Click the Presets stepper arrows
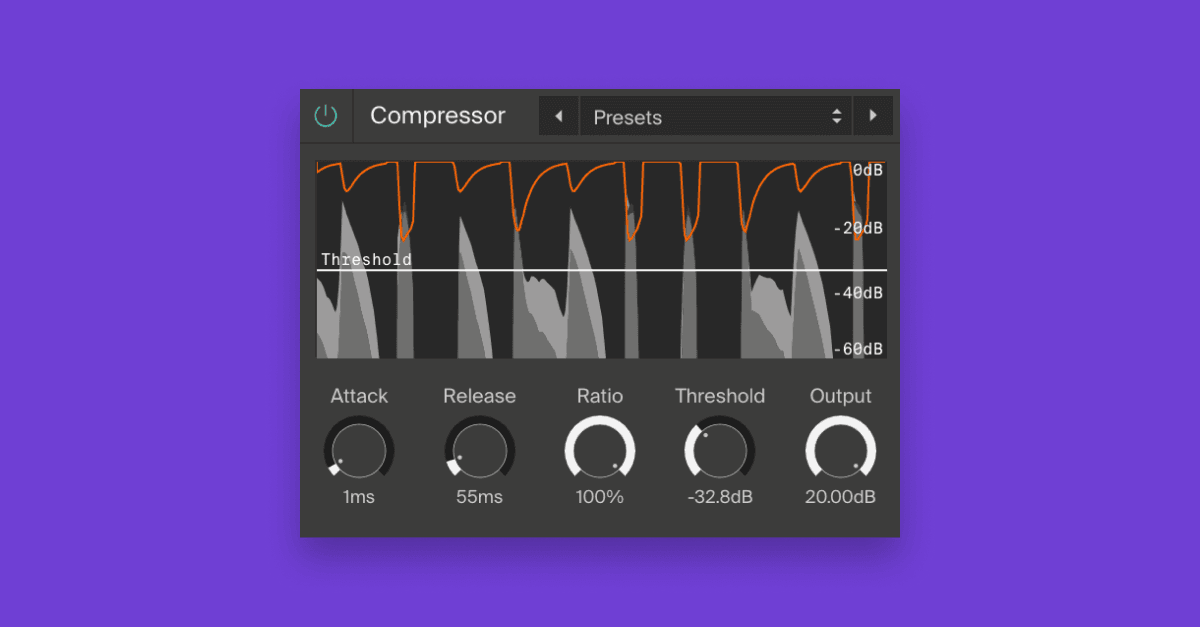This screenshot has height=627, width=1200. click(836, 116)
